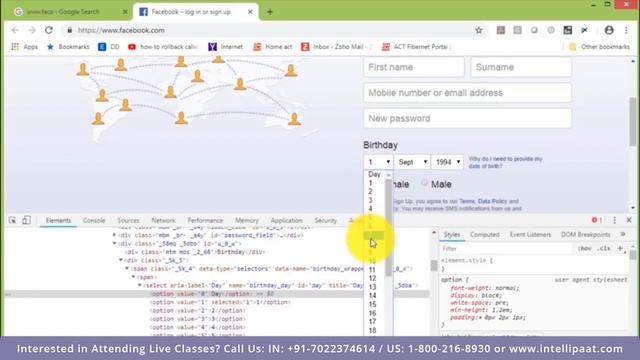Close the Facebook log in tab
Viewport: 640px width, 360px height.
(x=250, y=12)
